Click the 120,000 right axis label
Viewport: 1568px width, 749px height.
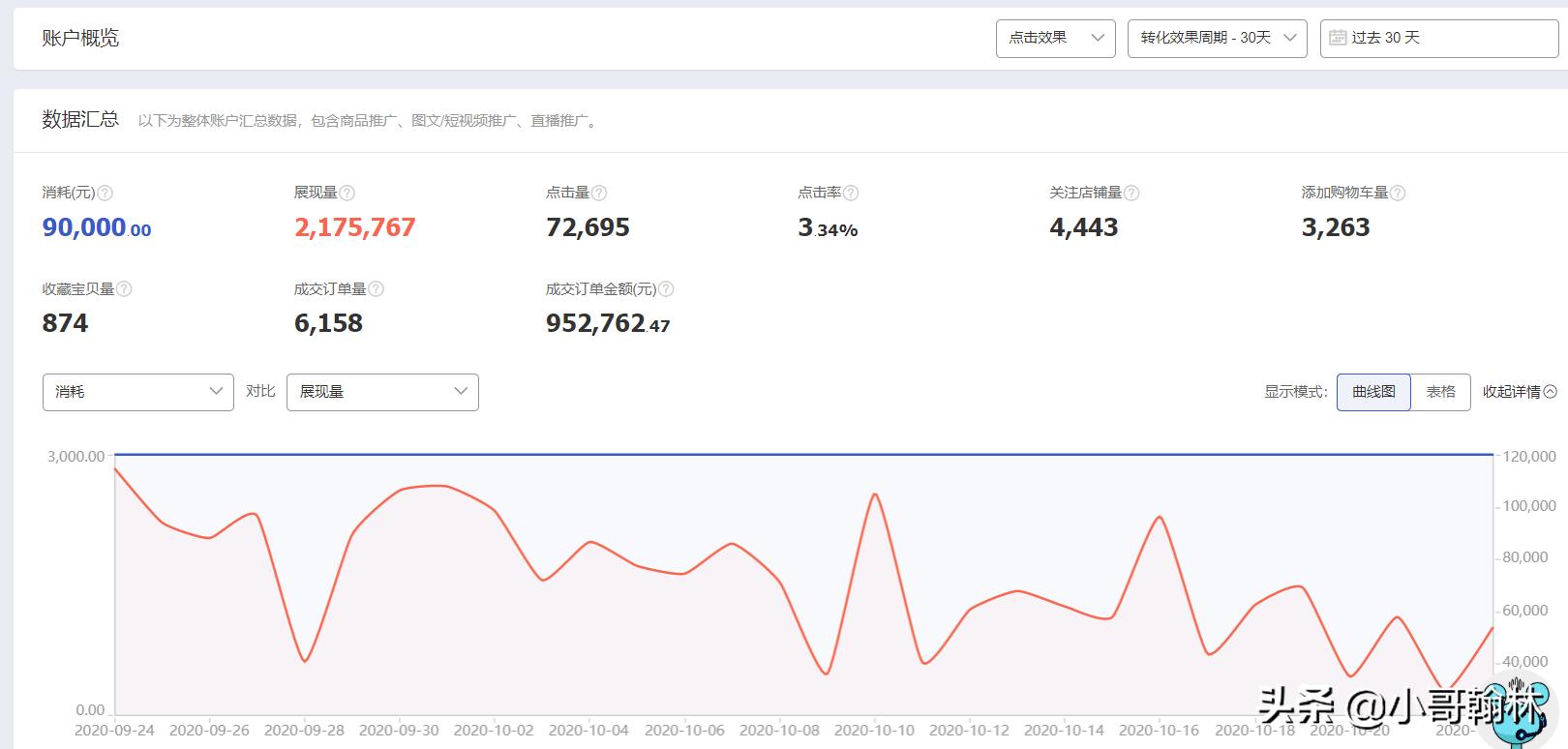[1529, 457]
